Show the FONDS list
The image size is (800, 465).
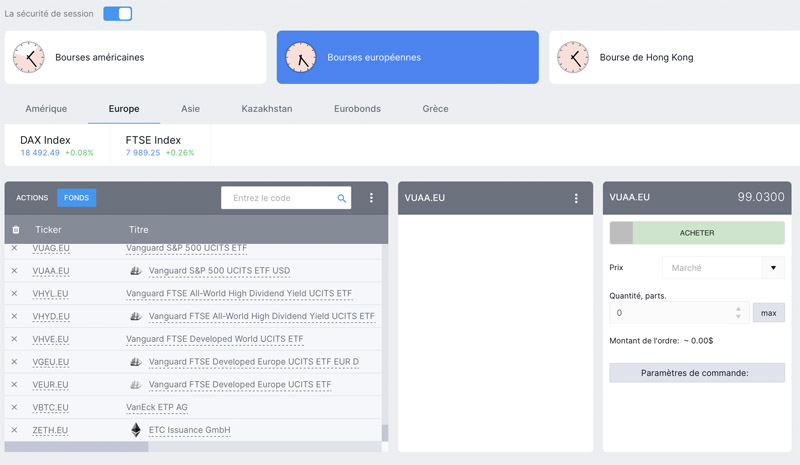[77, 198]
